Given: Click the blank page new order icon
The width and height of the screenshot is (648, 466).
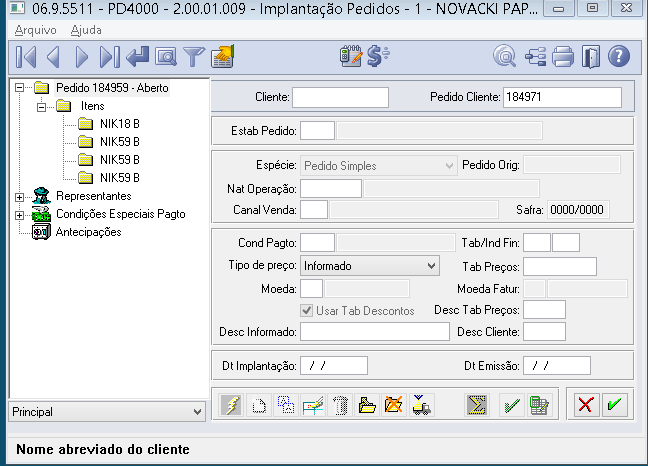Looking at the screenshot, I should pos(259,405).
